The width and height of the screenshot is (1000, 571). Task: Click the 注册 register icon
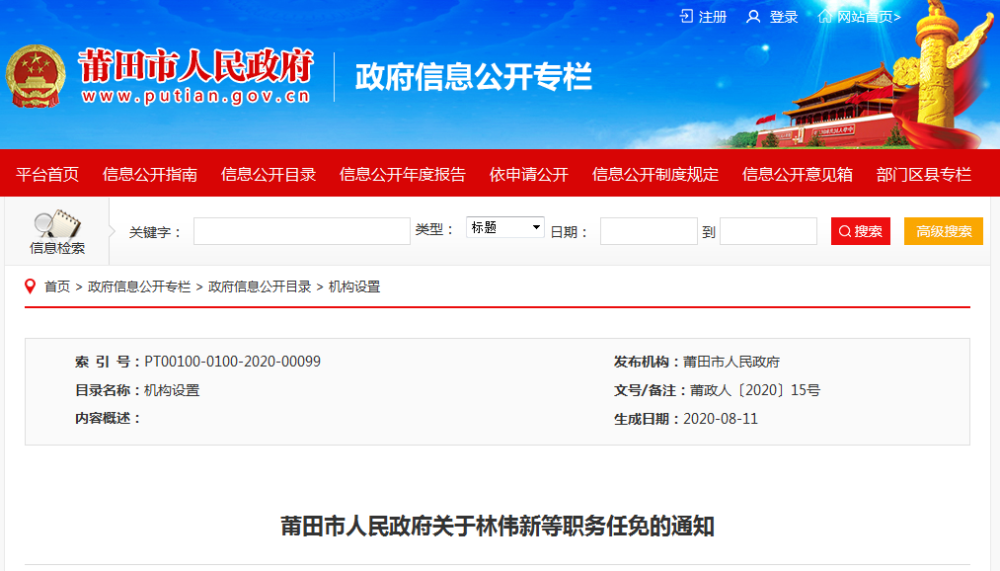click(x=686, y=16)
